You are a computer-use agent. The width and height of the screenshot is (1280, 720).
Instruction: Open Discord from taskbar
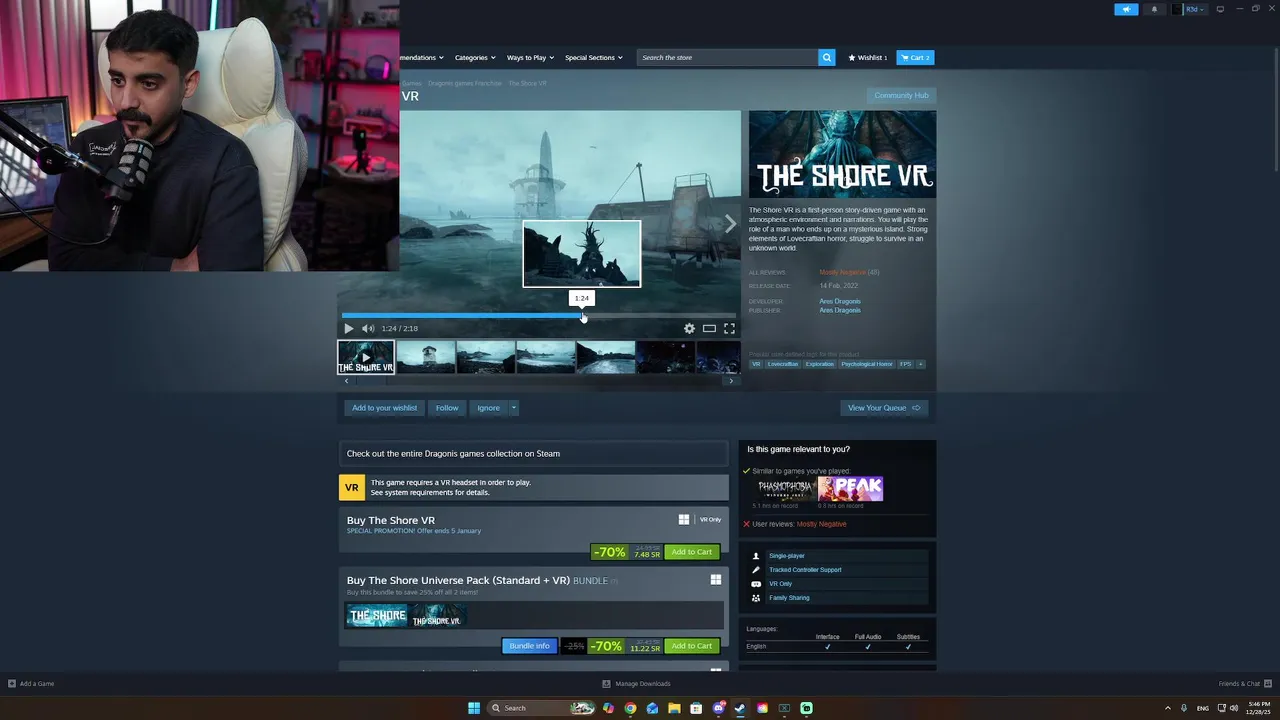[718, 708]
